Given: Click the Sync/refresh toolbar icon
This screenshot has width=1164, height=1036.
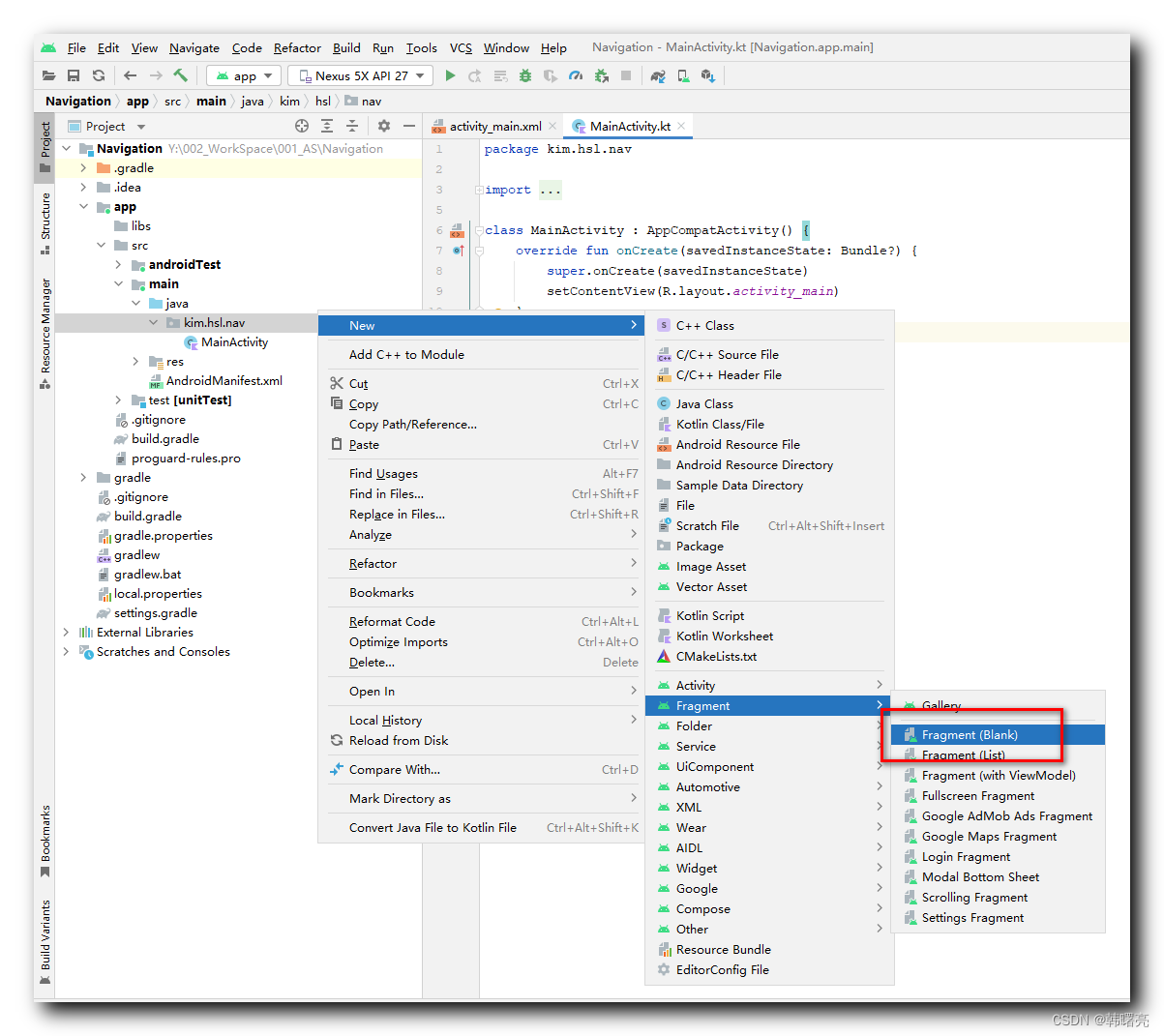Looking at the screenshot, I should point(98,75).
